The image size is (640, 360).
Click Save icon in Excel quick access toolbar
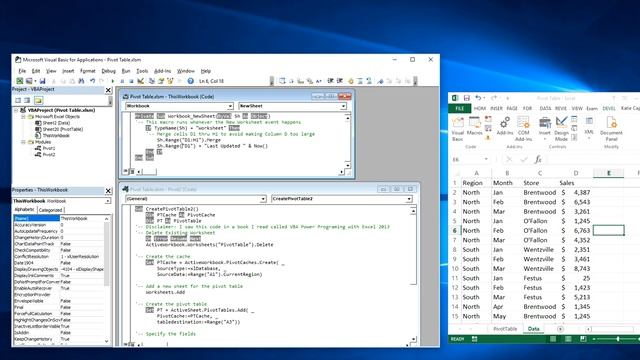[467, 98]
